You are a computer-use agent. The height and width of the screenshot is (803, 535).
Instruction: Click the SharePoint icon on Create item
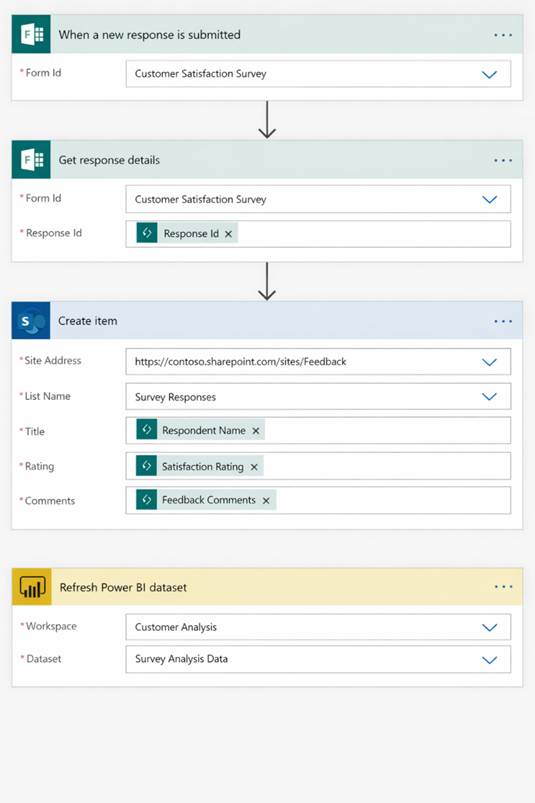31,321
